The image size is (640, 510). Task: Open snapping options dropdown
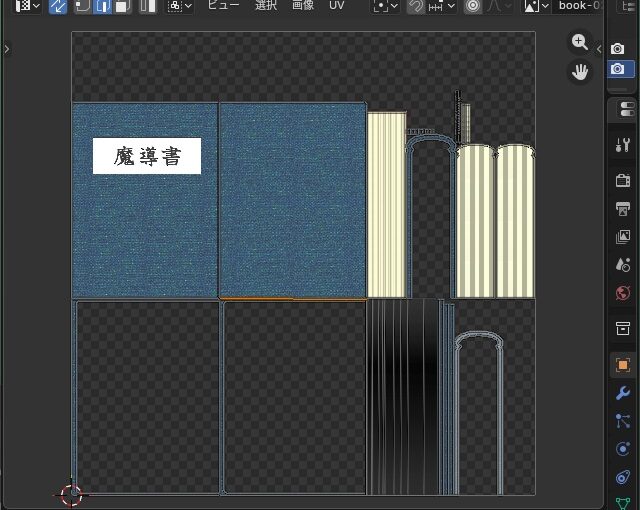(x=442, y=6)
